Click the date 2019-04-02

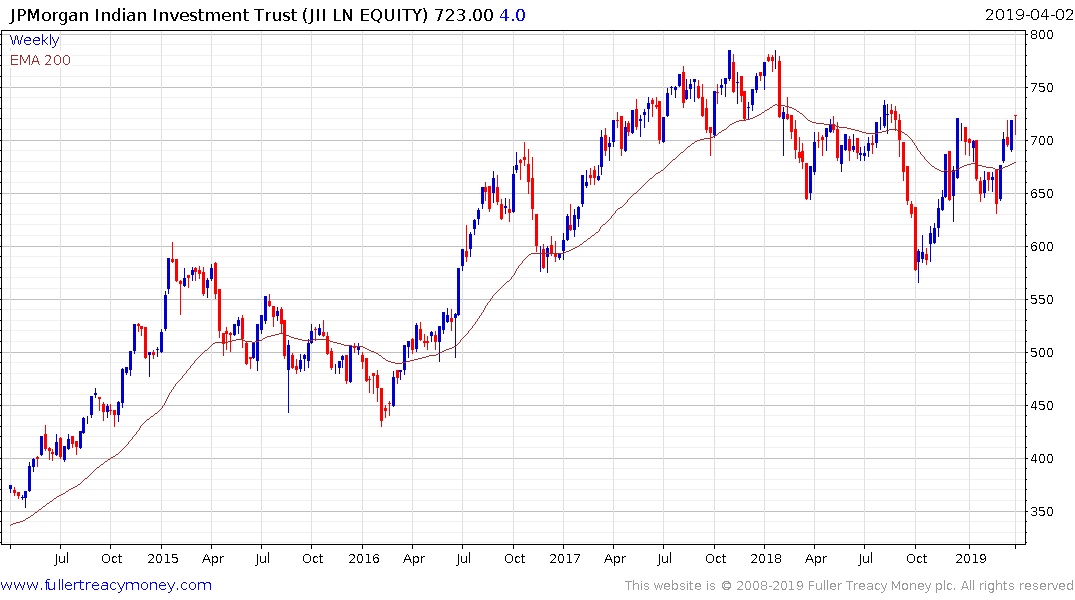click(1029, 15)
